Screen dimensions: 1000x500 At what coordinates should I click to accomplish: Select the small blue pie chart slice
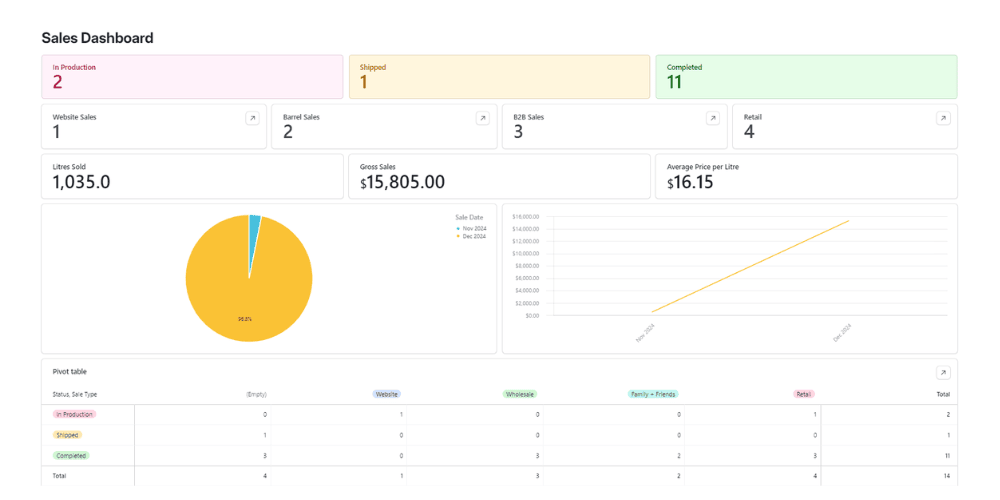pyautogui.click(x=255, y=224)
